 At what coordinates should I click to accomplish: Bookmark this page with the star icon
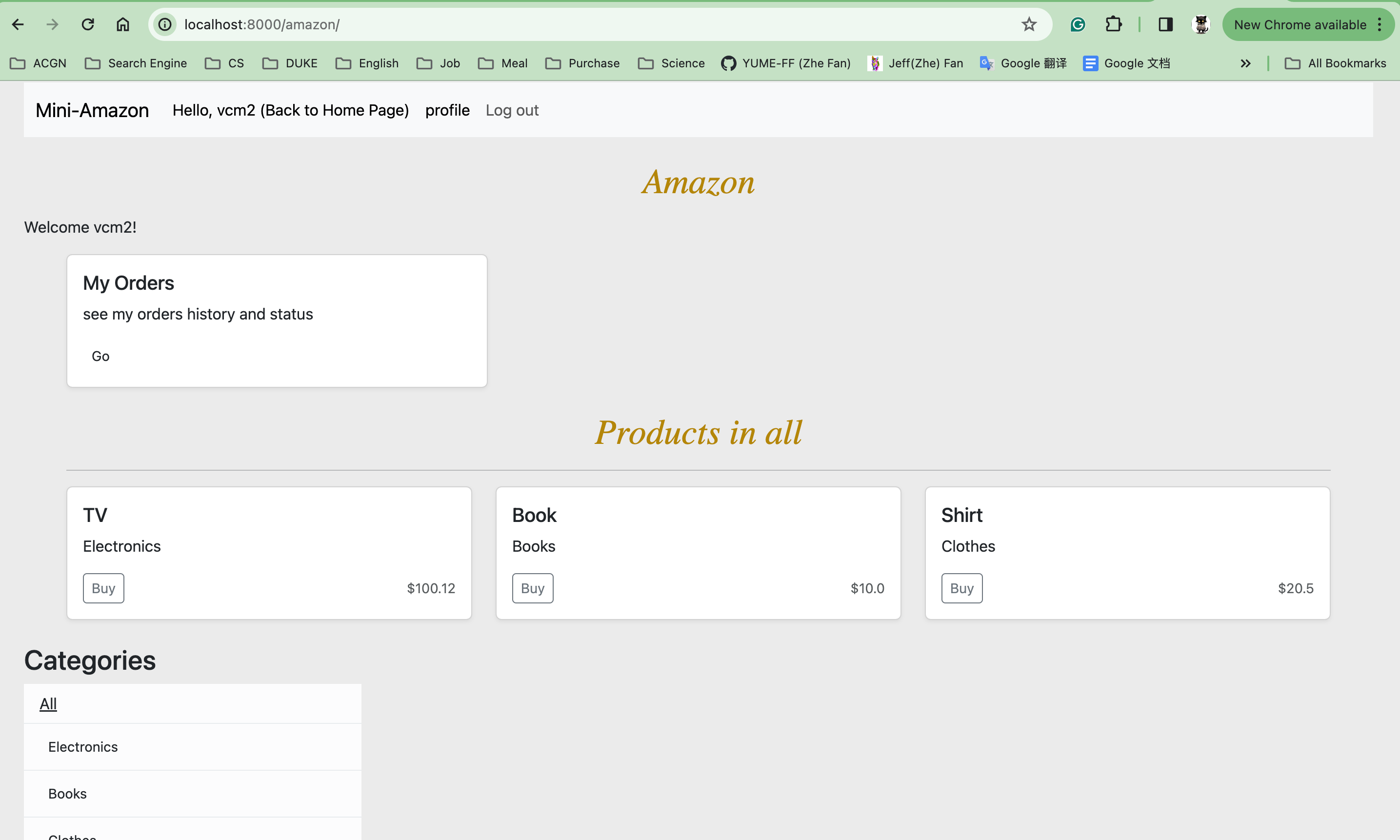tap(1029, 24)
